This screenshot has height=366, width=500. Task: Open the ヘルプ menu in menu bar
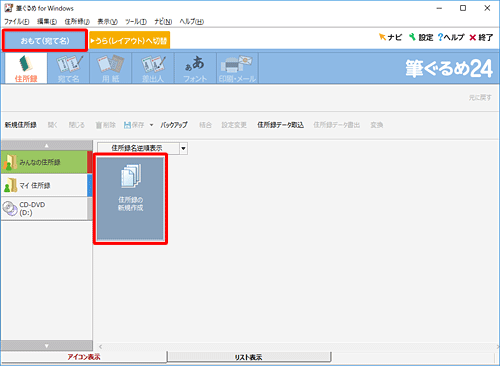click(192, 21)
